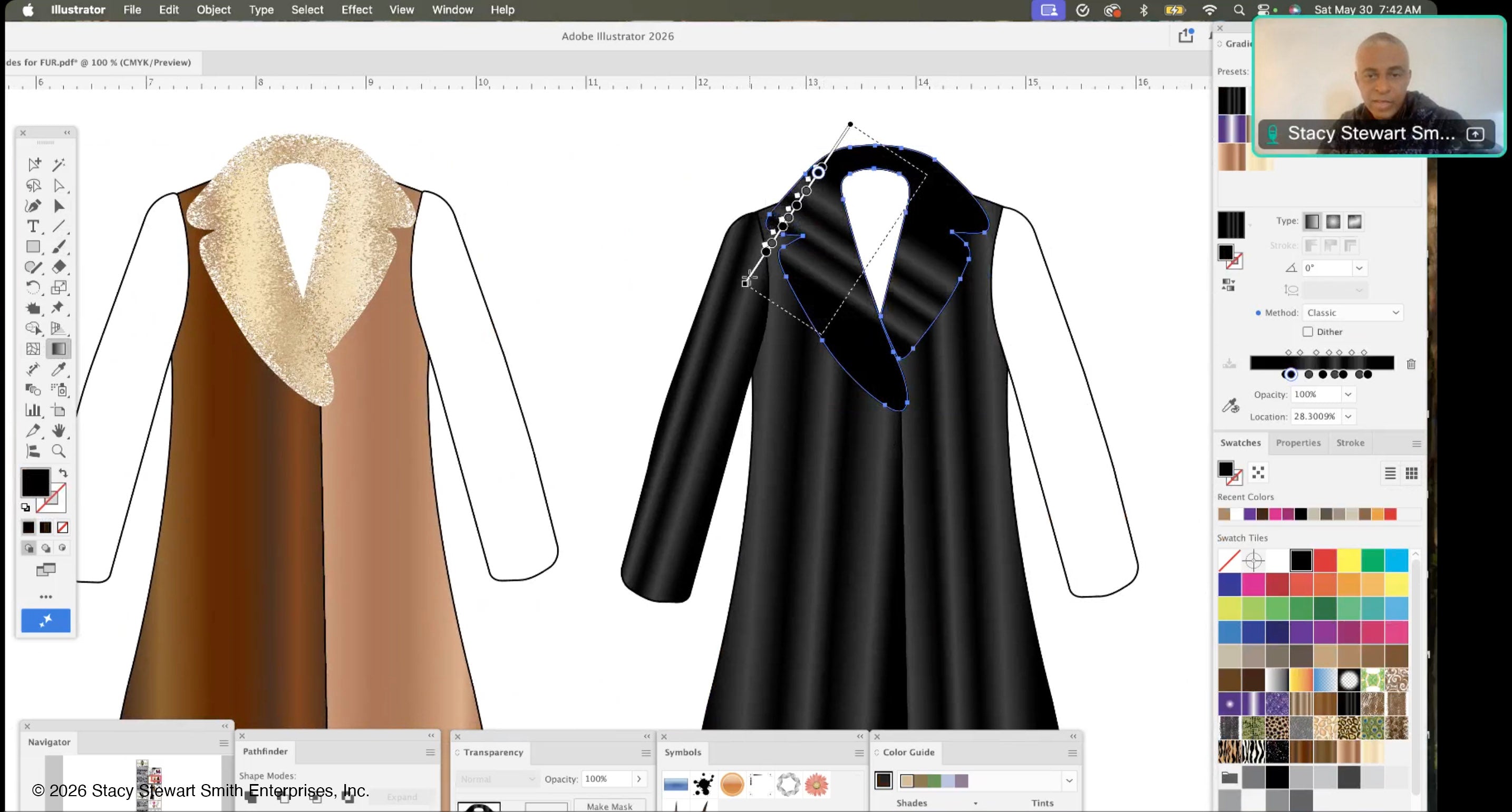1512x812 pixels.
Task: Select the Line Segment tool
Action: pyautogui.click(x=59, y=227)
